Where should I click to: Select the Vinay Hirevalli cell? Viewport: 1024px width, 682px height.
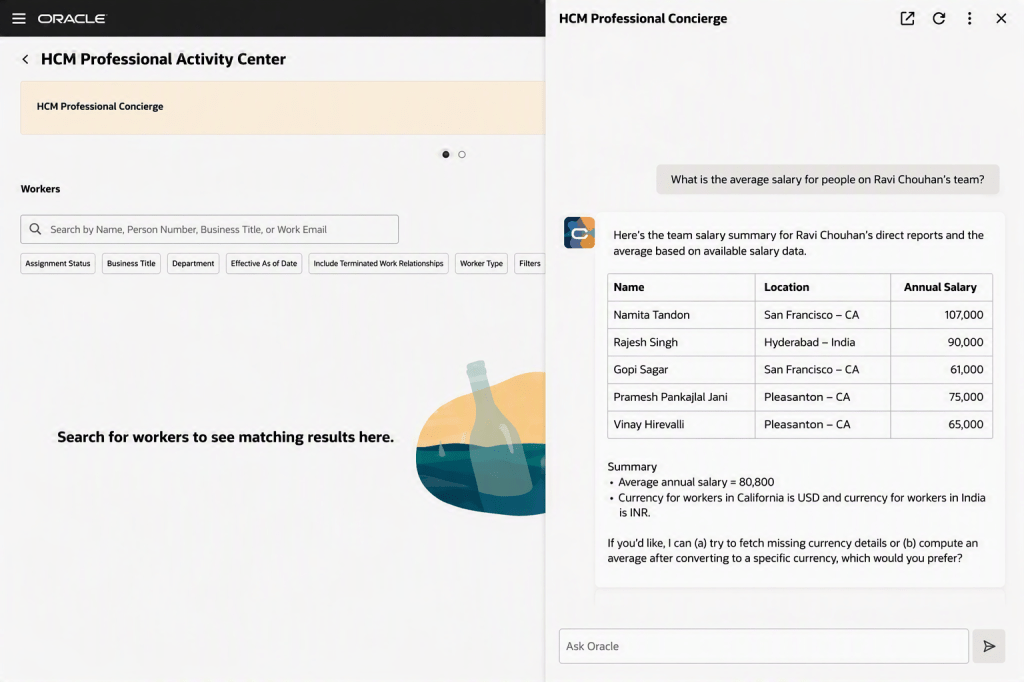681,425
